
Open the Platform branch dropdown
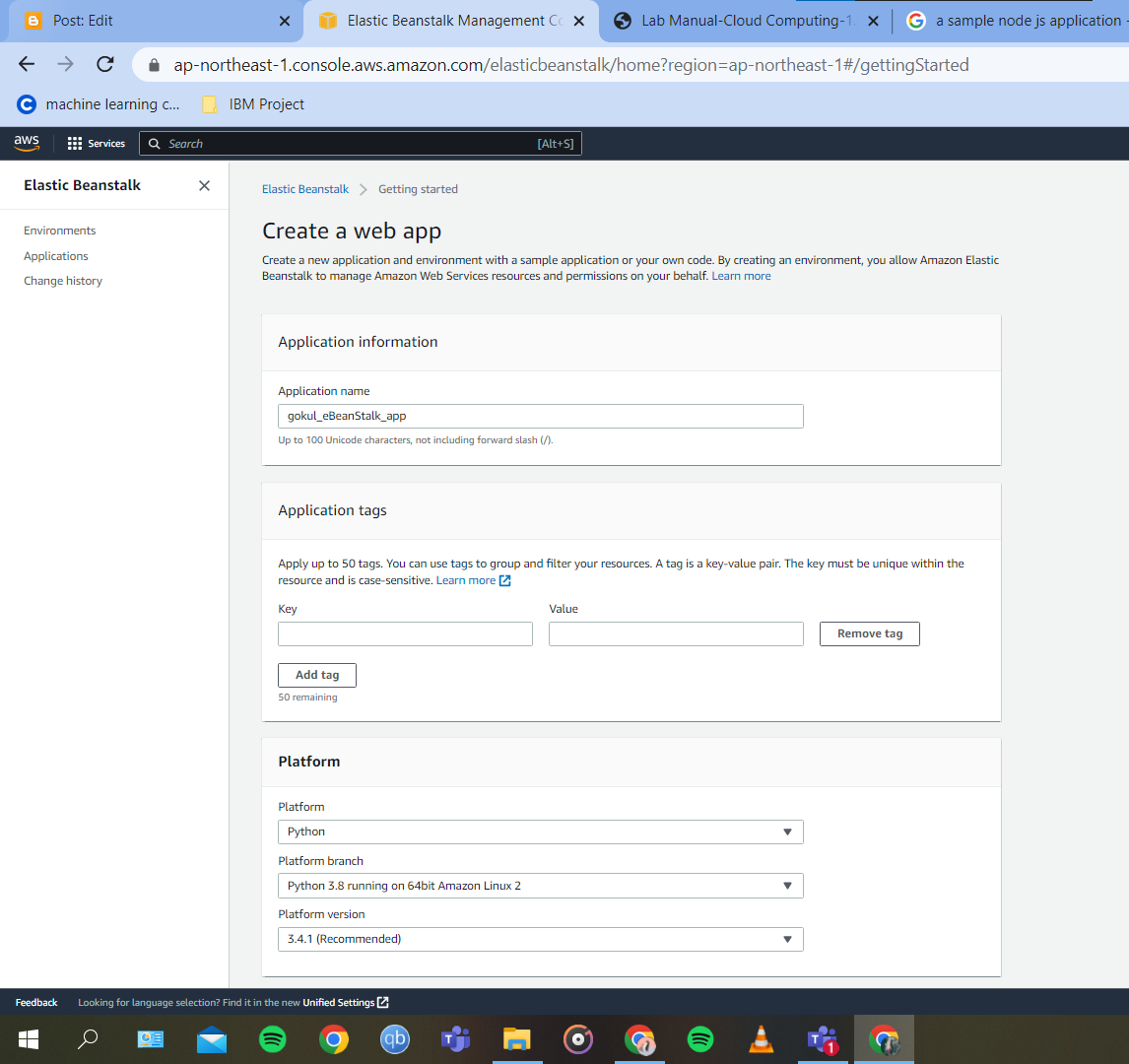tap(541, 886)
